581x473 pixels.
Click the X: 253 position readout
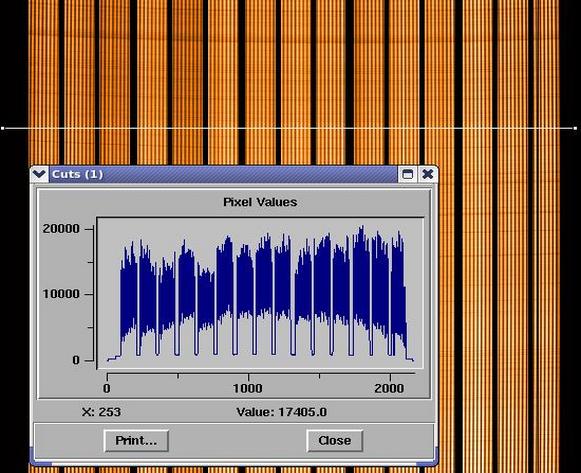click(101, 412)
